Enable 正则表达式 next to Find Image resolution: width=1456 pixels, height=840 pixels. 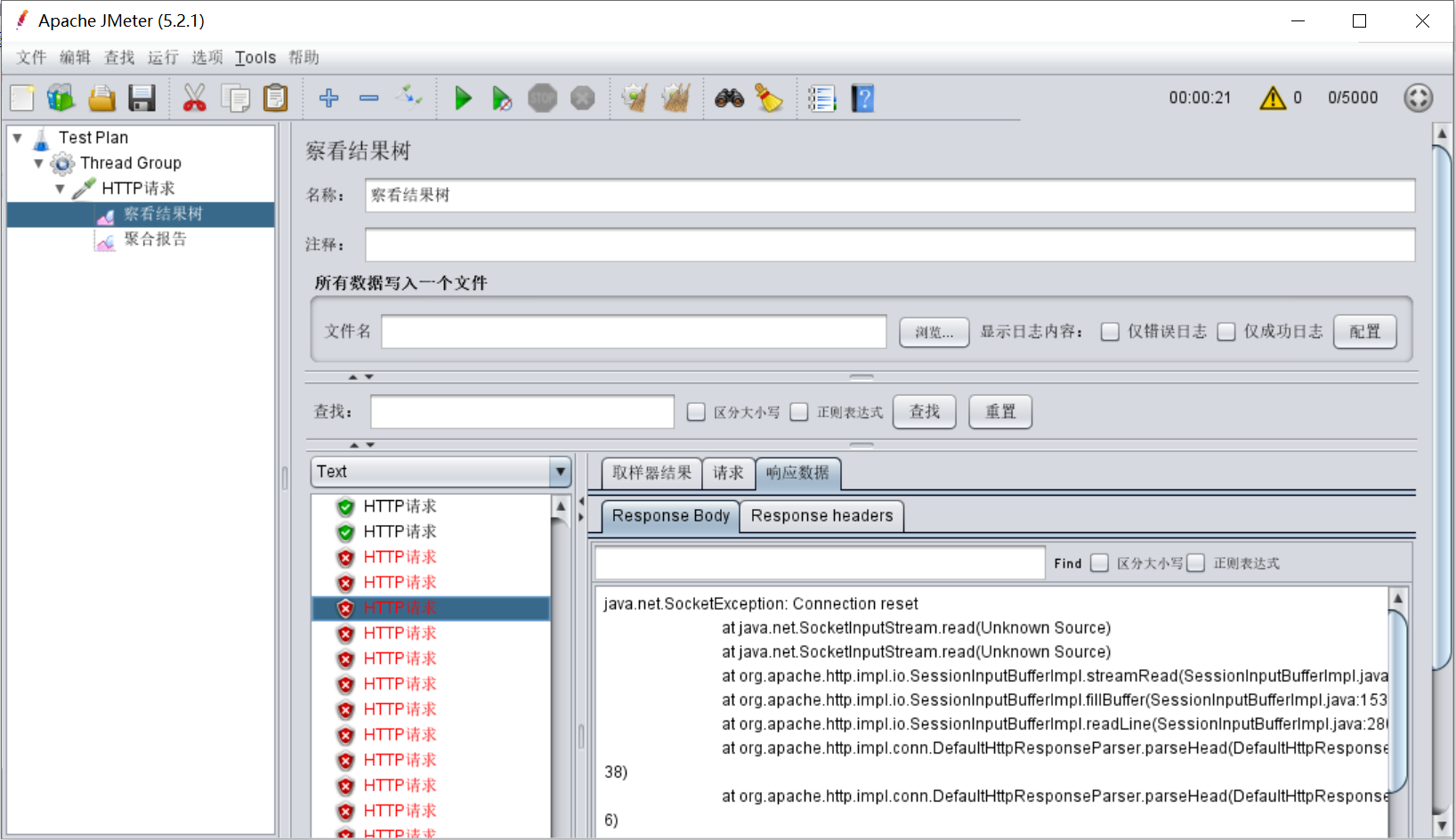click(x=1196, y=563)
